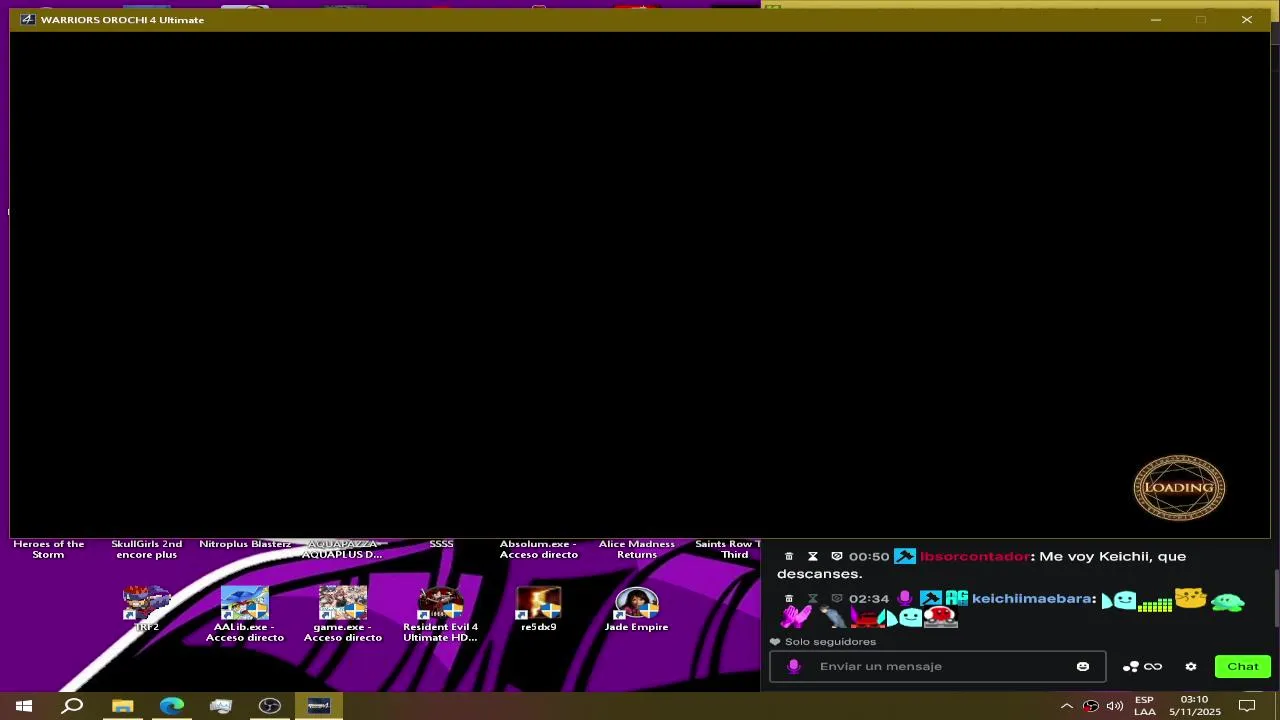Launch Resident Evil 4 Ultimate HD shortcut
The width and height of the screenshot is (1280, 720).
[x=441, y=613]
